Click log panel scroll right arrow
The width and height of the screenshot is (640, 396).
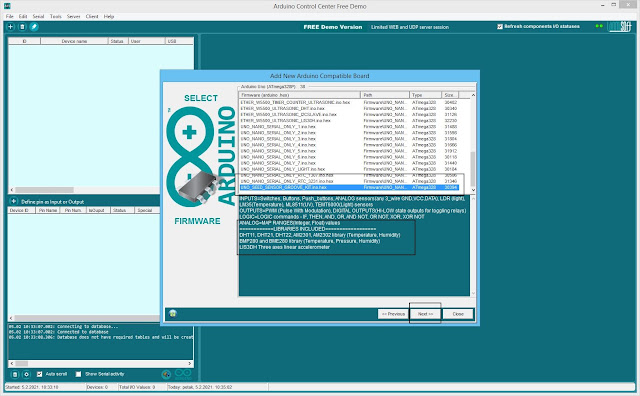190,363
